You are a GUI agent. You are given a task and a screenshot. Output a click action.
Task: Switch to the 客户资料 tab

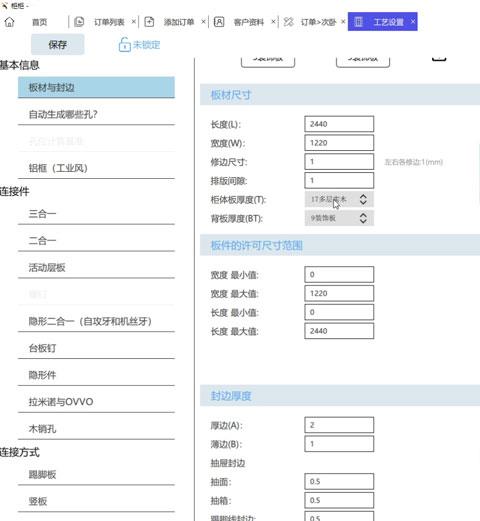pos(249,22)
